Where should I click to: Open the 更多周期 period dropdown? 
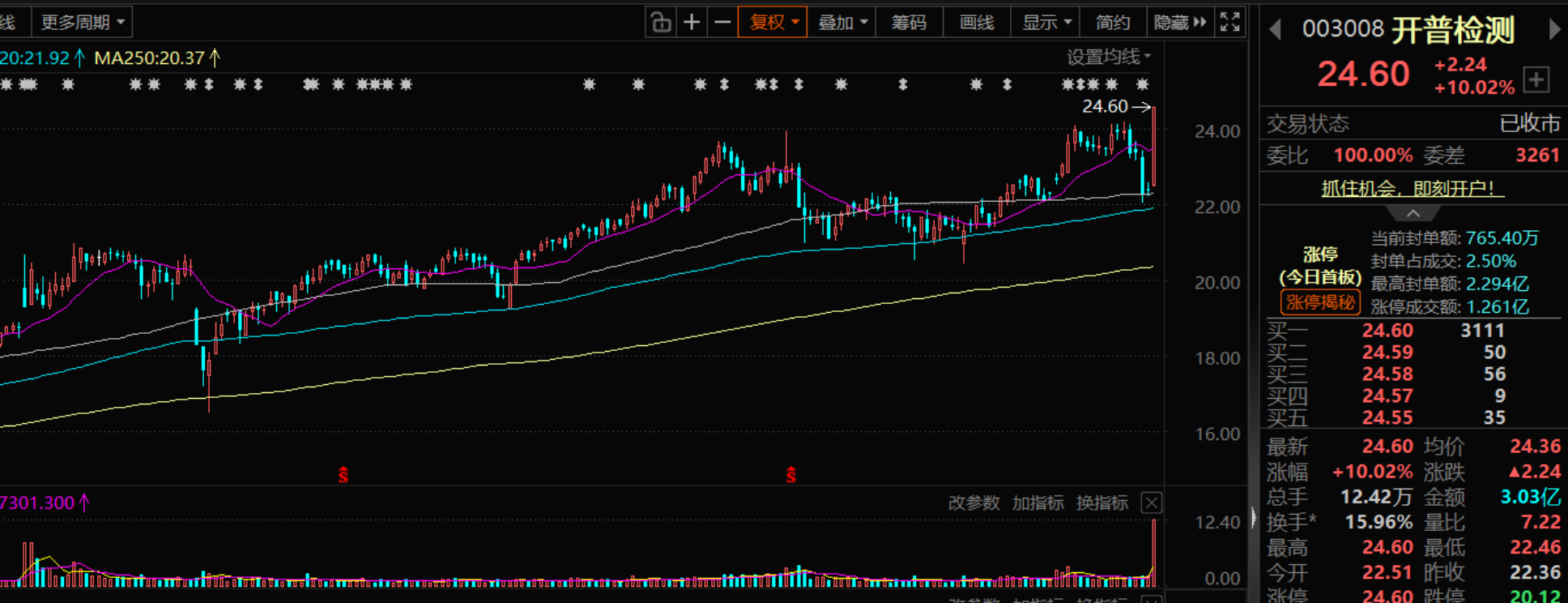[x=82, y=22]
